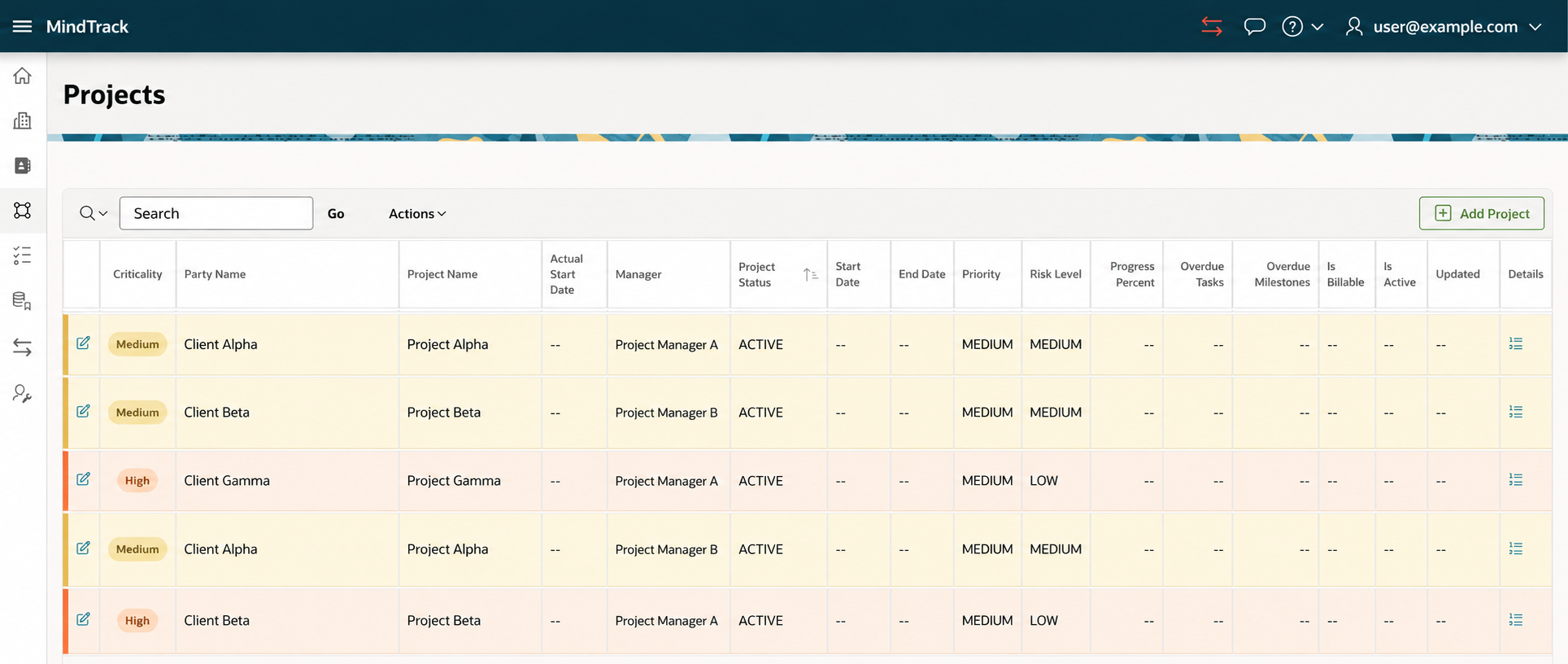Select the Projects network icon in sidebar
The image size is (1568, 664).
22,210
